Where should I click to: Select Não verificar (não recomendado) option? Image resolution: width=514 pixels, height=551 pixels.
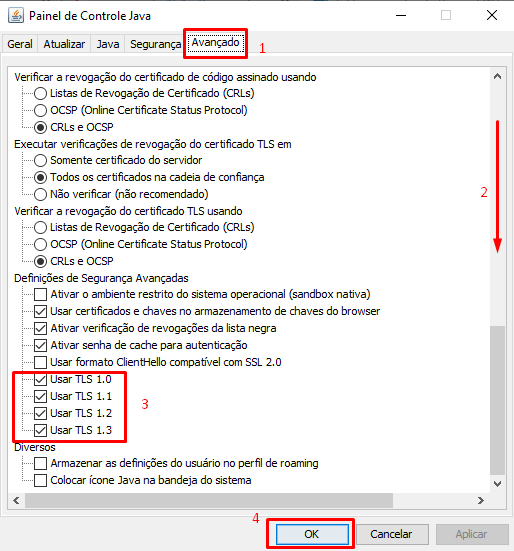[40, 194]
